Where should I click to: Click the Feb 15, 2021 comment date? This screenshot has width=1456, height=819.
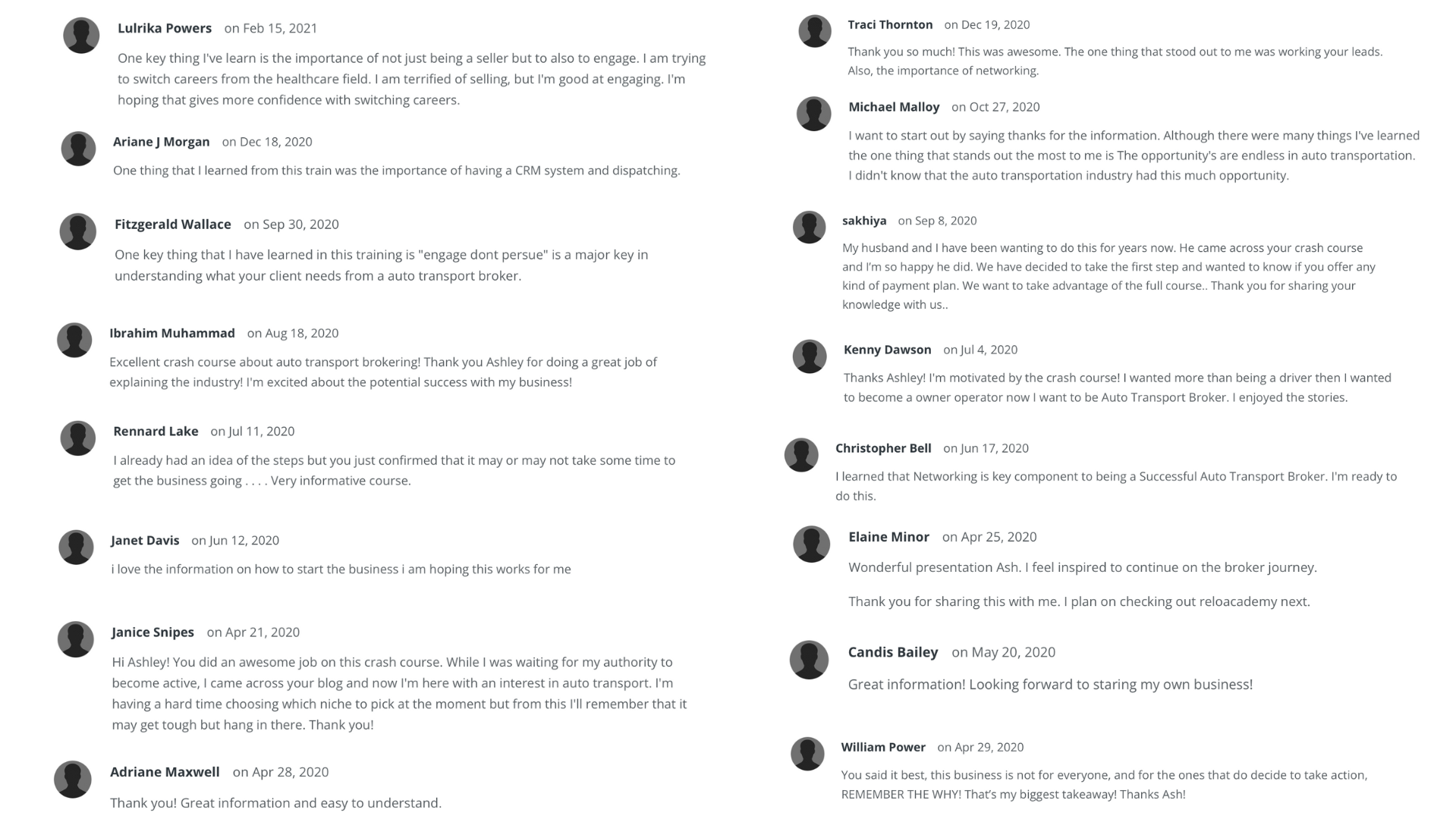271,28
